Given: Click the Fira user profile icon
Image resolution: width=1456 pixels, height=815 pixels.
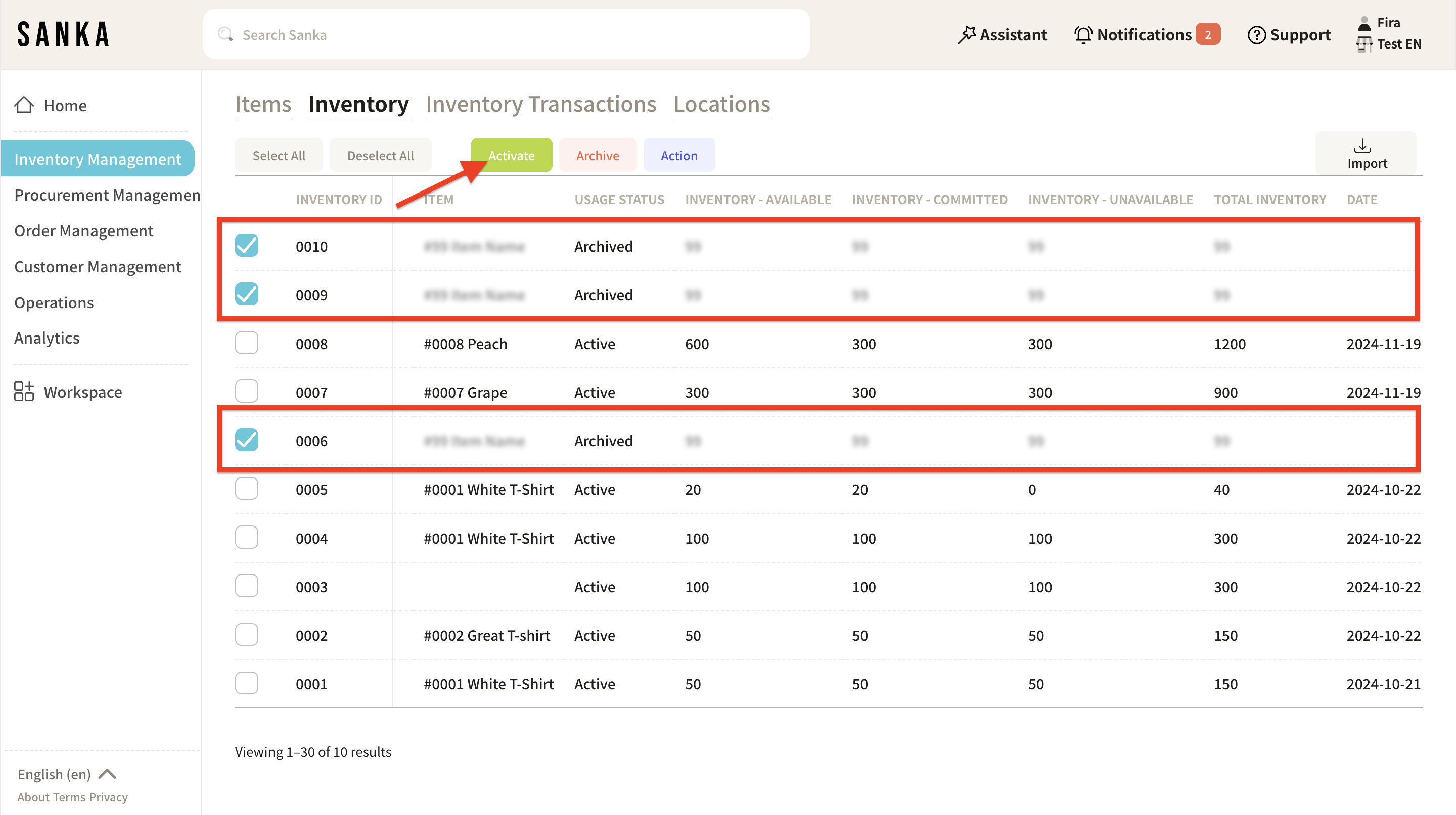Looking at the screenshot, I should [x=1364, y=23].
